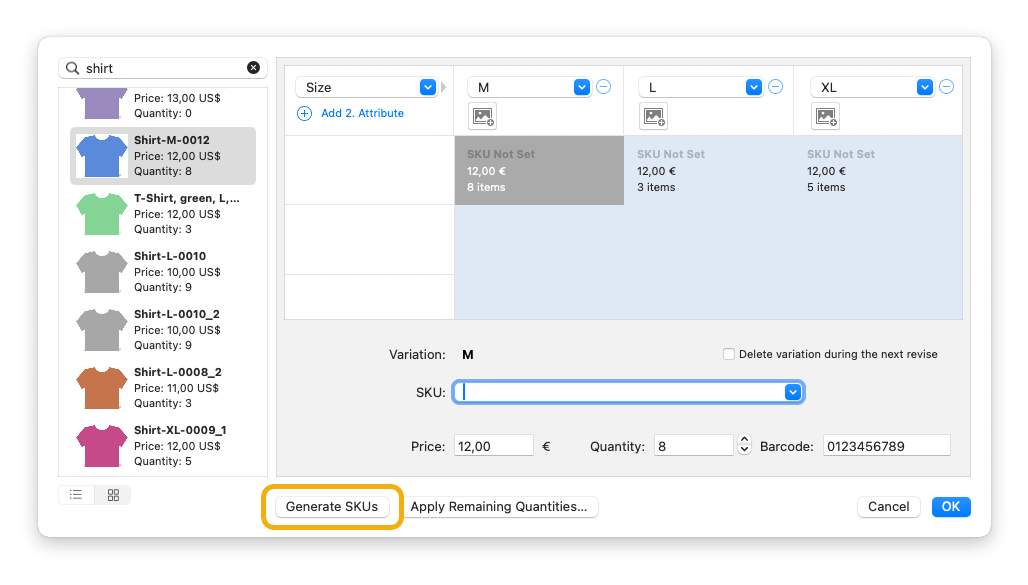This screenshot has height=585, width=1028.
Task: Open the M value dropdown
Action: click(581, 87)
